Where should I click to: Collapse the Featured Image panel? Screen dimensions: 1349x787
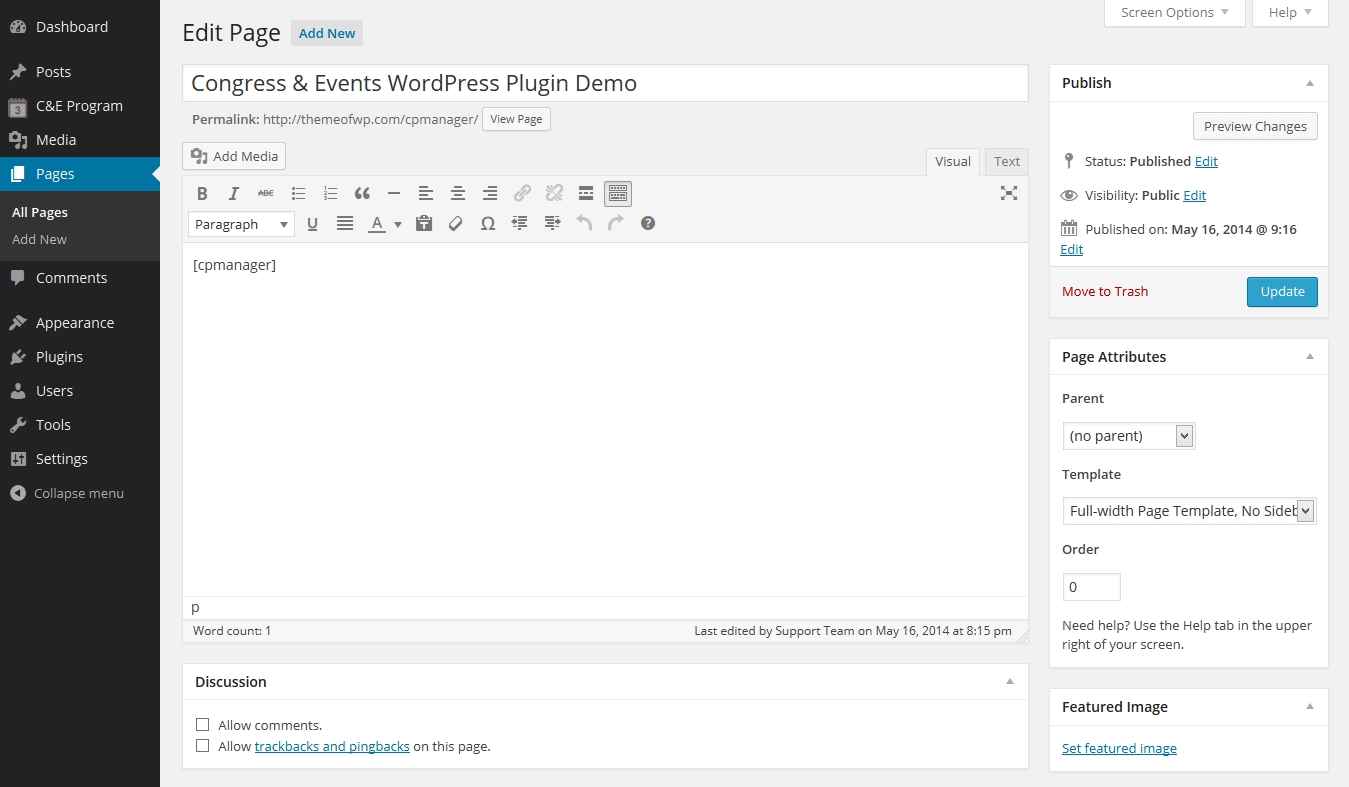pos(1310,706)
